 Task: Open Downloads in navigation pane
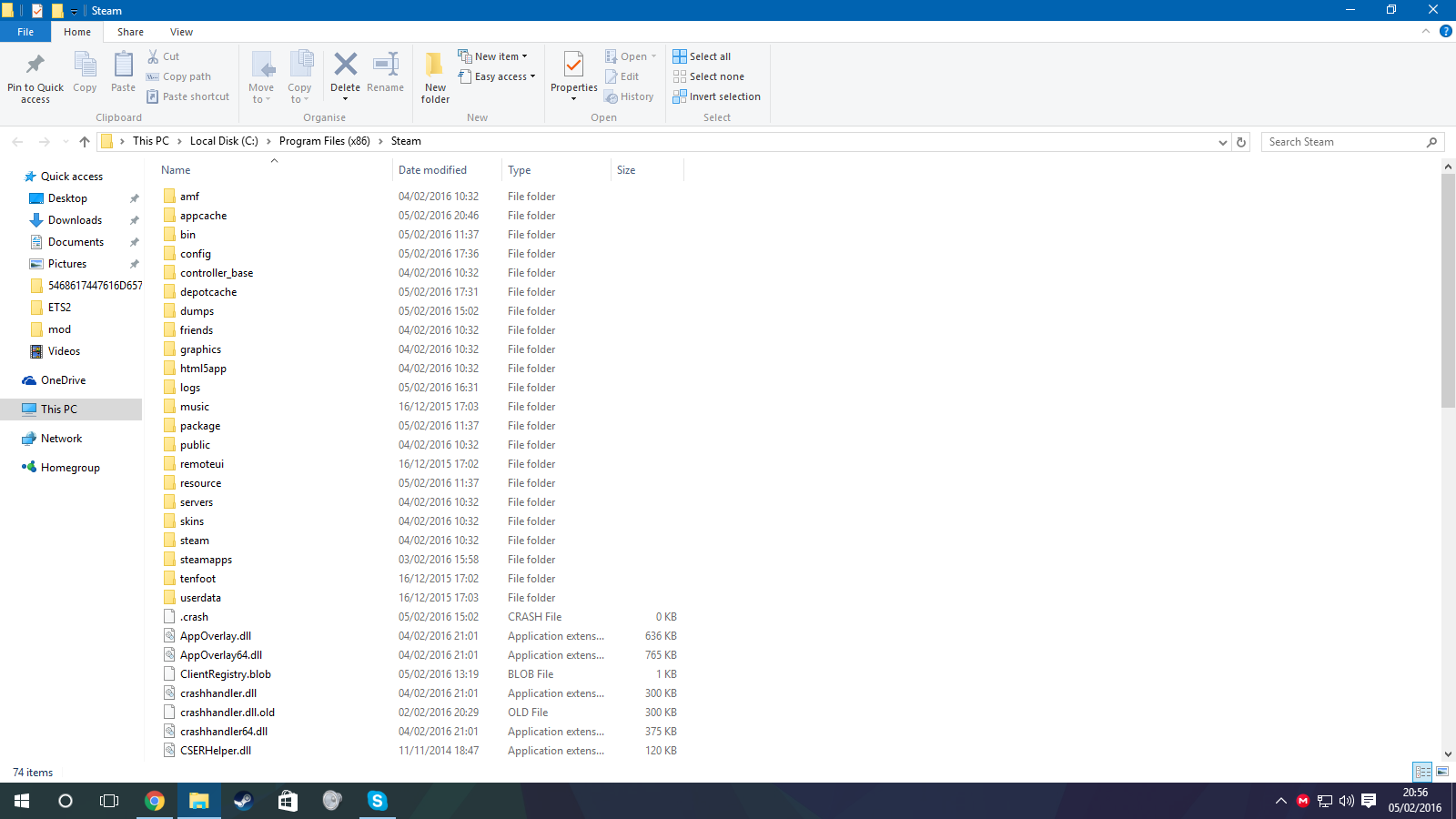(x=75, y=220)
